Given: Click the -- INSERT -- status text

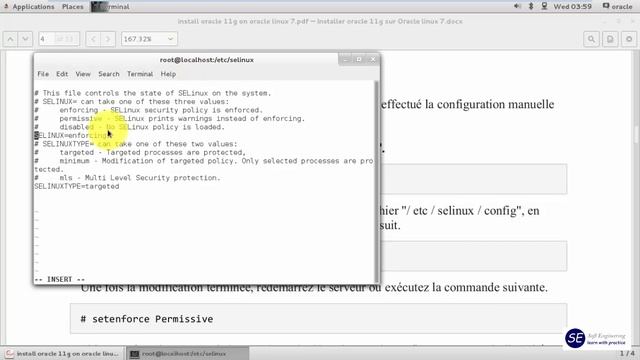Looking at the screenshot, I should 60,279.
